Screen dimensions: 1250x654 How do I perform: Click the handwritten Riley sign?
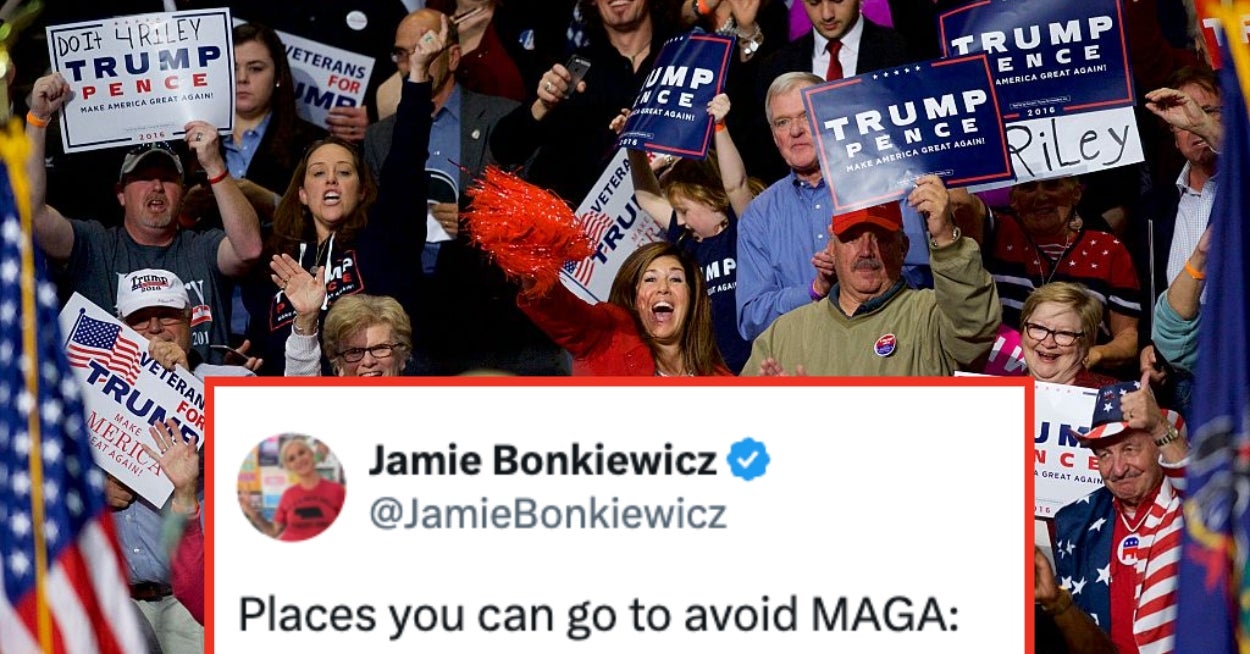tap(1072, 148)
